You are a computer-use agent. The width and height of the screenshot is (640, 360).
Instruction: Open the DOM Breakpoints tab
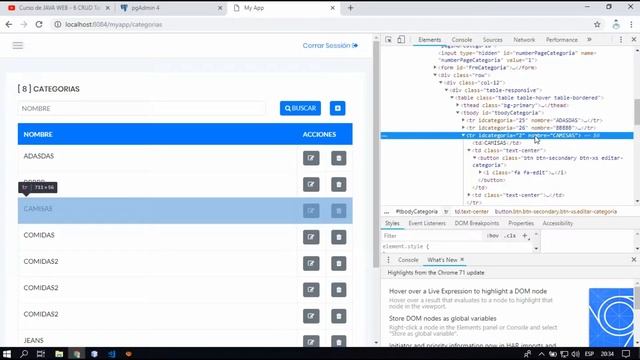(x=477, y=223)
